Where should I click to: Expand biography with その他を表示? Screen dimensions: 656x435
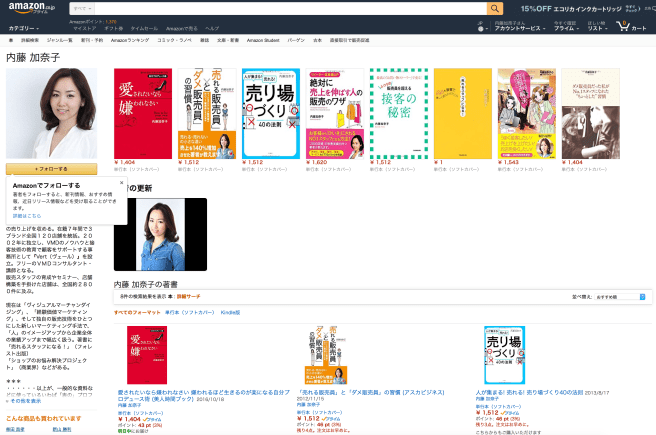pos(26,401)
